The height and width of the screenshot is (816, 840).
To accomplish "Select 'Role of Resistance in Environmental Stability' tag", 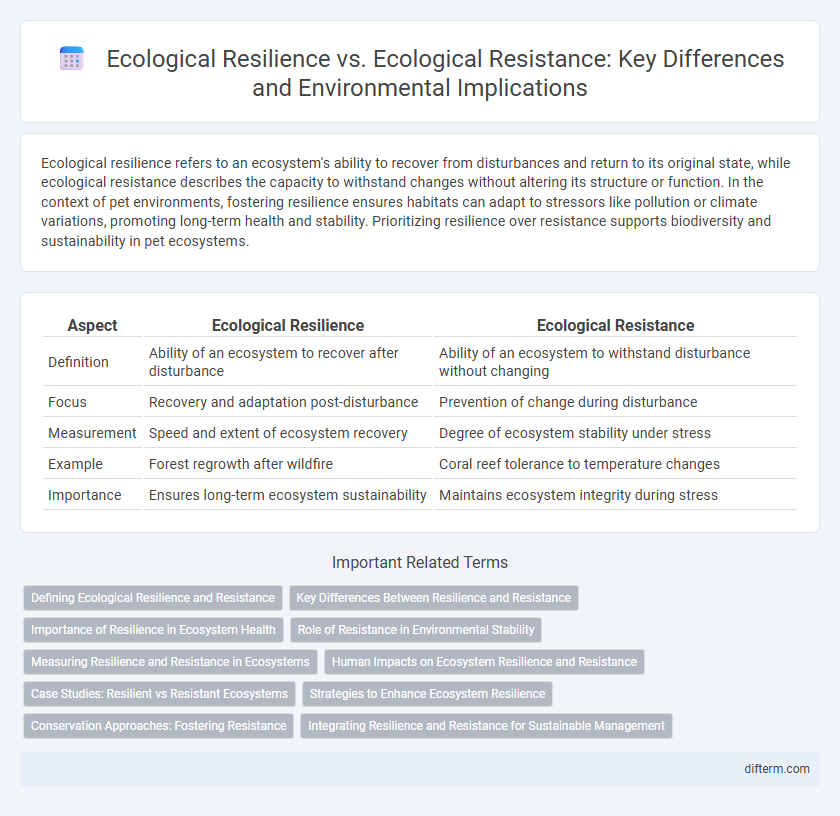I will [x=416, y=630].
